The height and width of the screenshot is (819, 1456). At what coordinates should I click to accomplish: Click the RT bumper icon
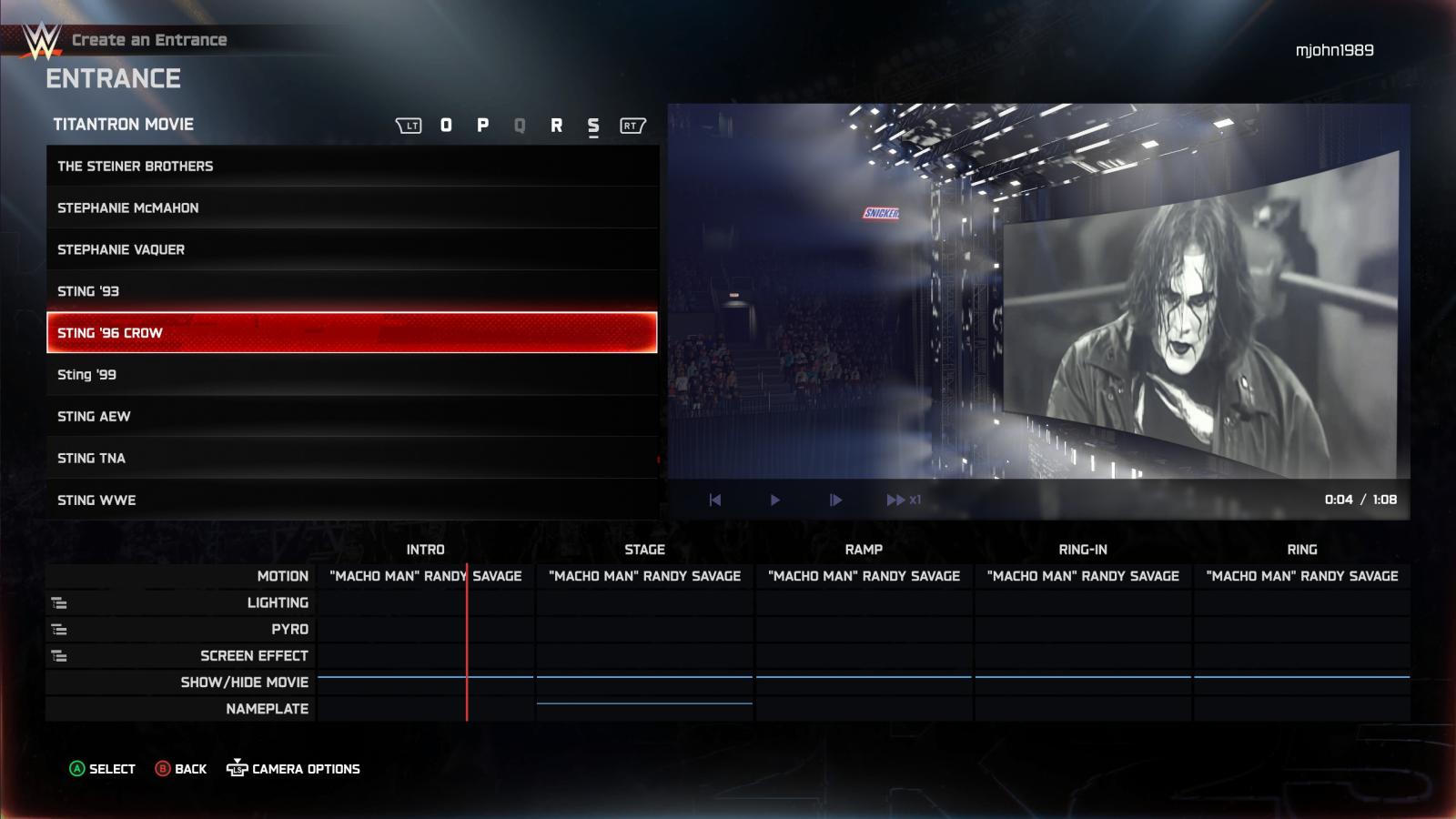click(632, 126)
